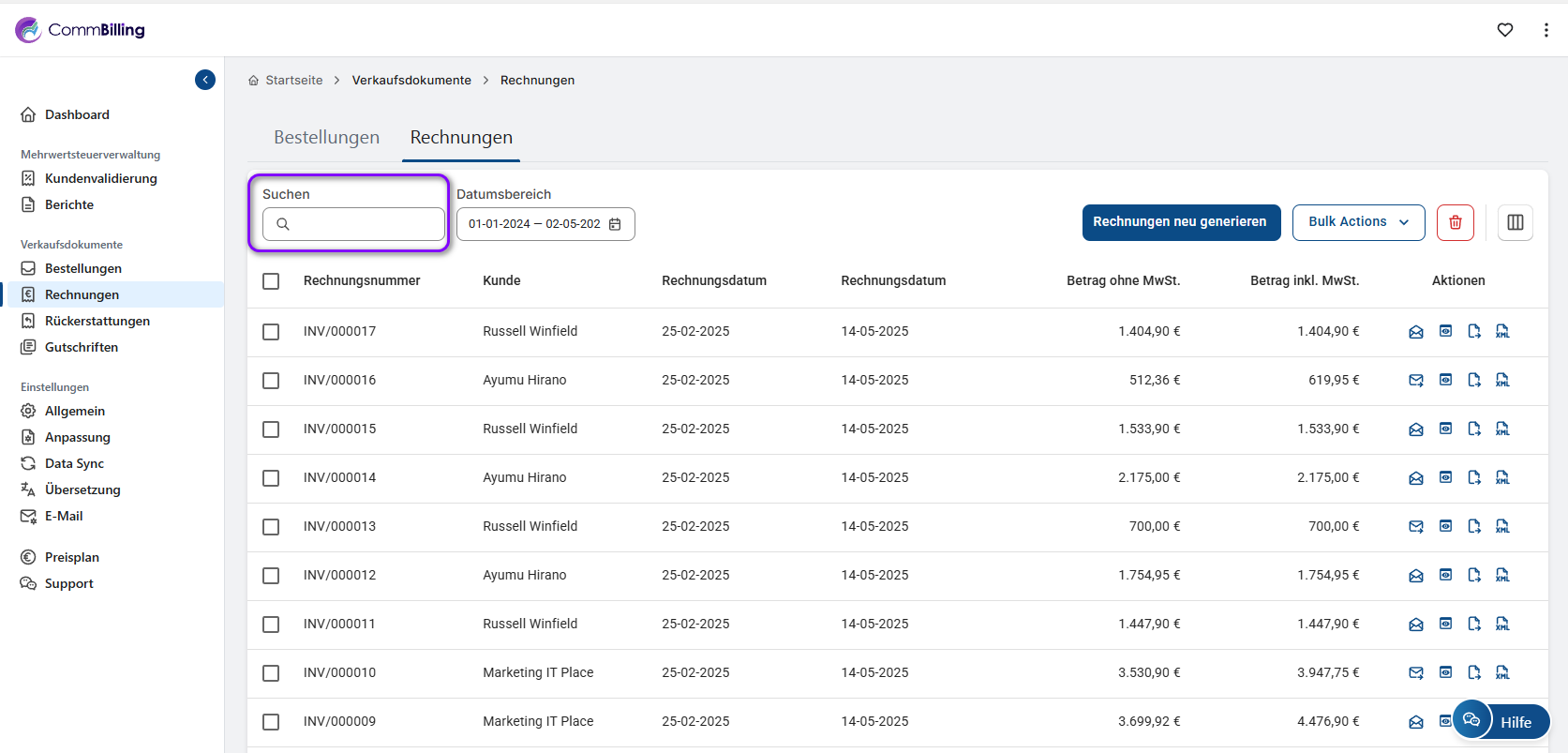This screenshot has width=1568, height=753.
Task: Click Rechnungen neu generieren button
Action: (1180, 222)
